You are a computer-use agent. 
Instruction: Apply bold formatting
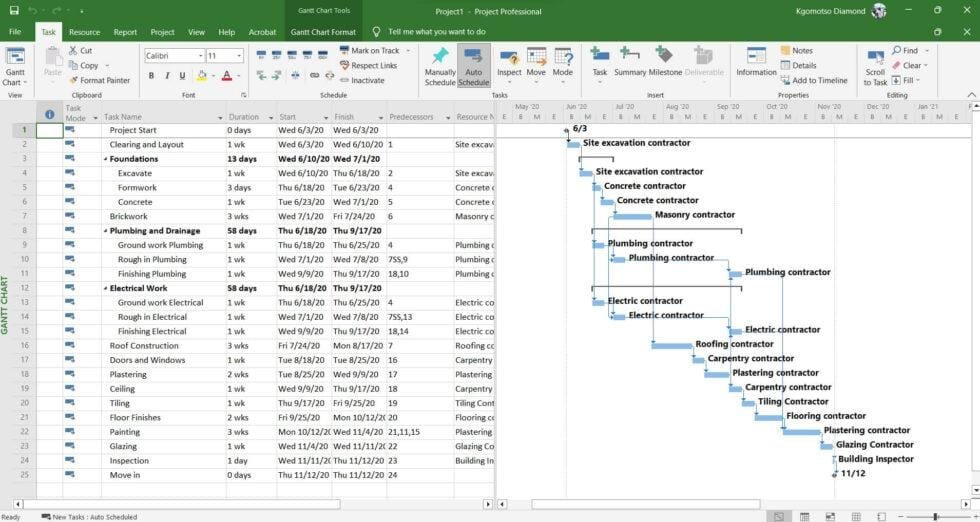pos(151,76)
